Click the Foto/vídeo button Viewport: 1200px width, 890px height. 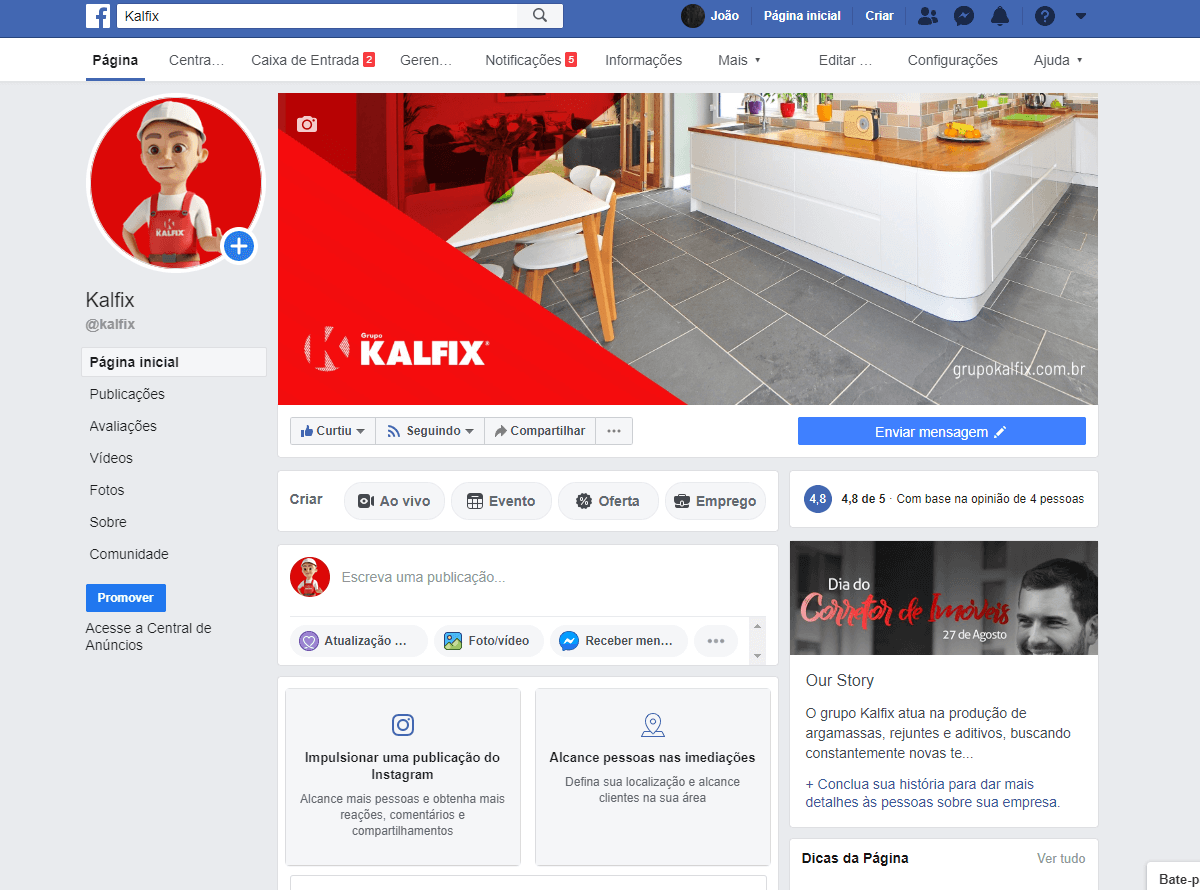[487, 641]
